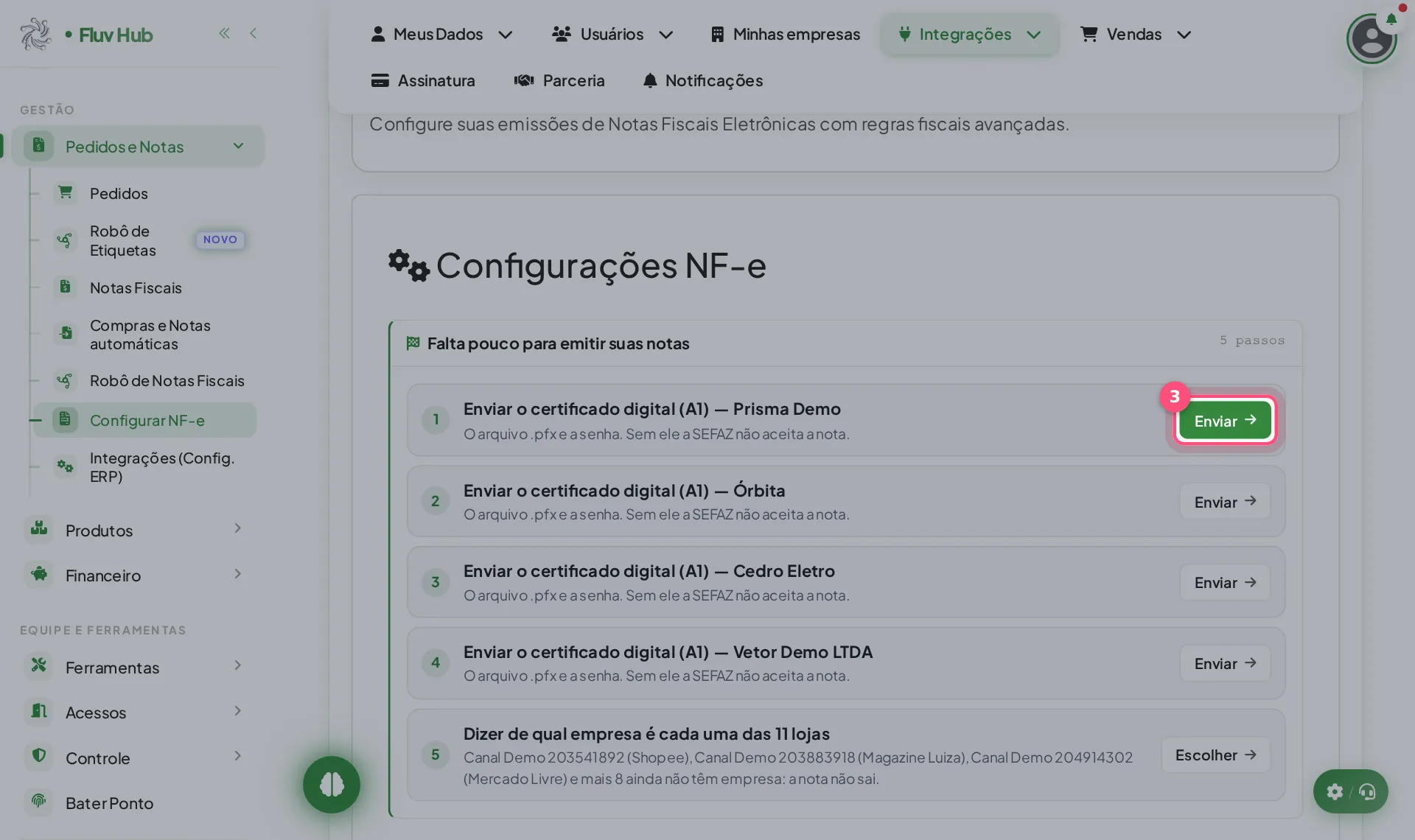Viewport: 1415px width, 840px height.
Task: Go to Minhas empresas
Action: [x=785, y=35]
